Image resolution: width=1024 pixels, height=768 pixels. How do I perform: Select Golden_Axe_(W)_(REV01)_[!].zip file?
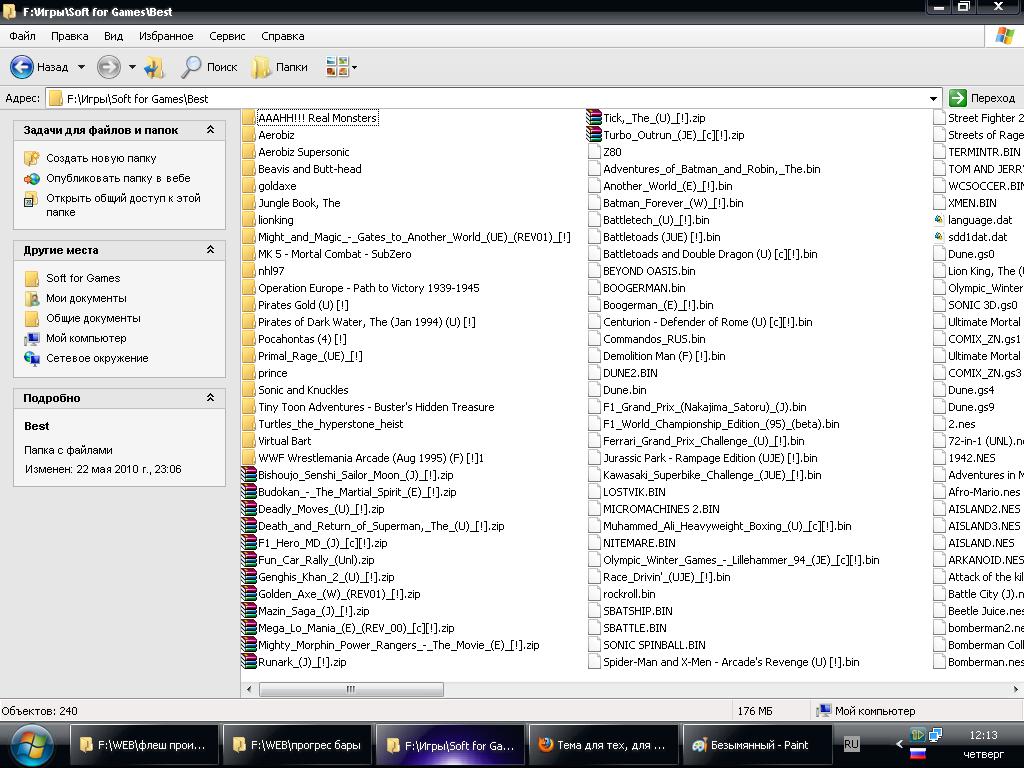click(339, 594)
